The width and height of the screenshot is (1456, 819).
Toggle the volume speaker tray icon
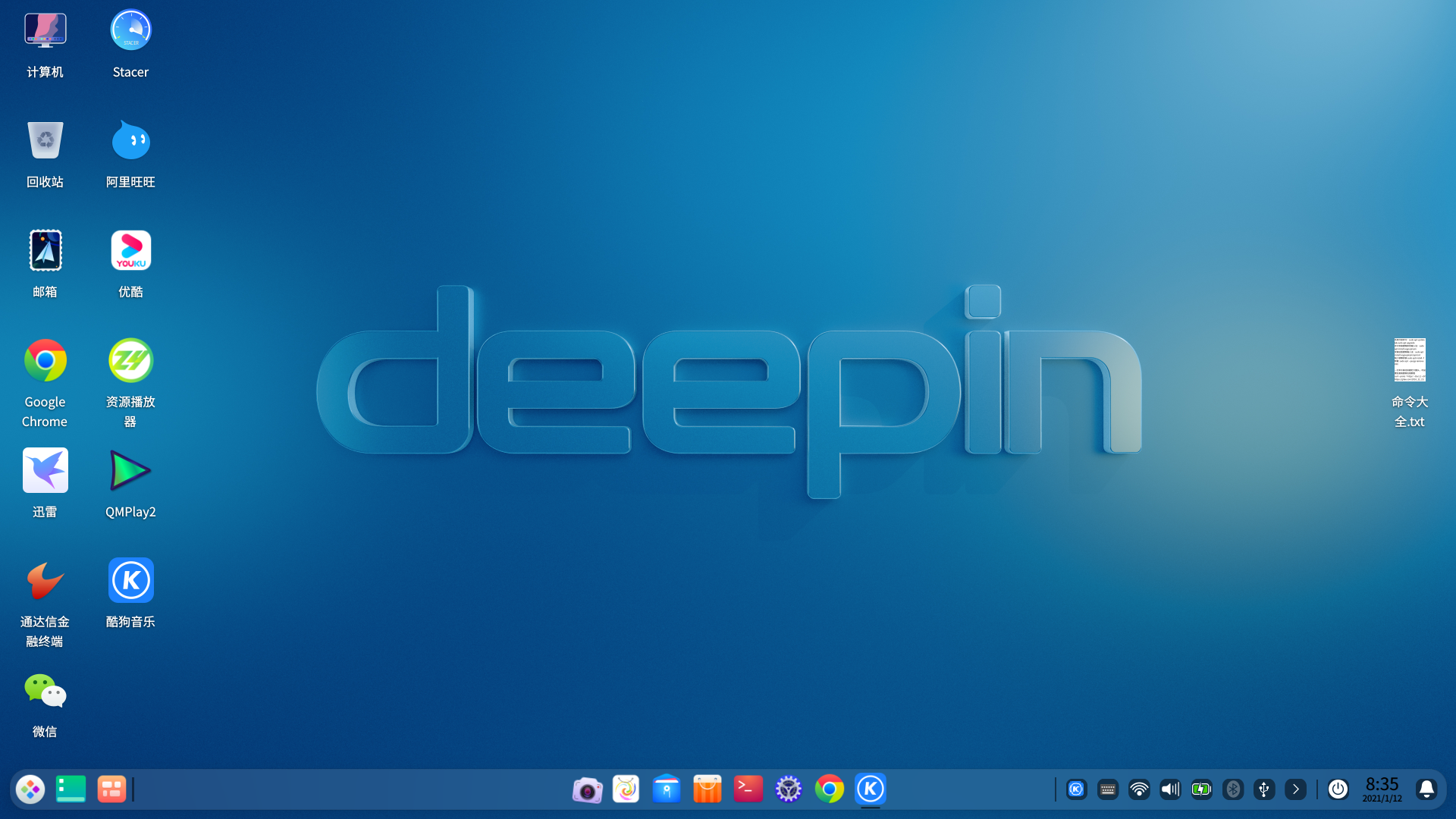(x=1170, y=789)
